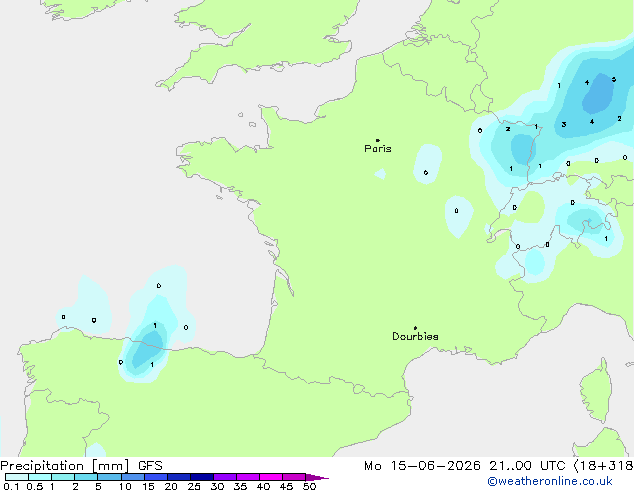Click the over-50 legend arrow tip
The width and height of the screenshot is (634, 490).
317,477
